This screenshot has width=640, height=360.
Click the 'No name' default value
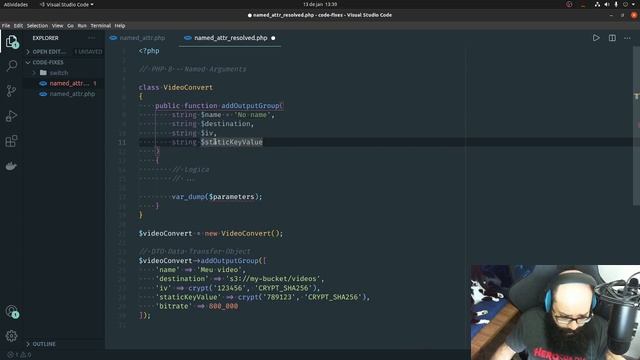click(x=252, y=115)
